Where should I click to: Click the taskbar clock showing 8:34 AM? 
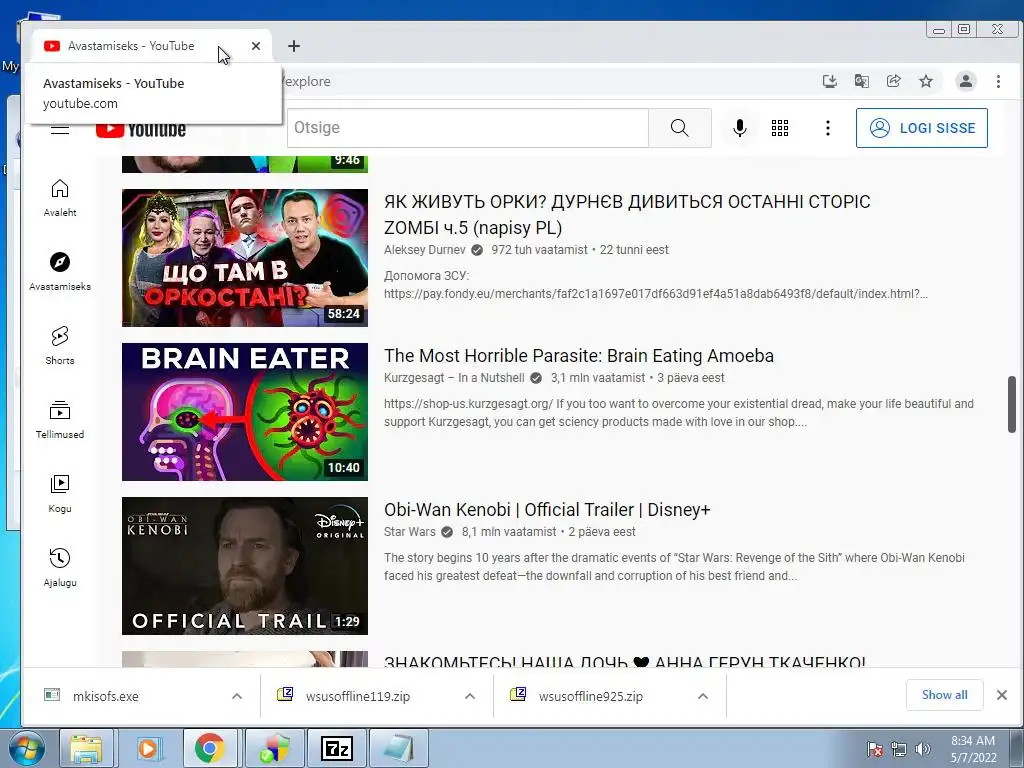click(973, 749)
